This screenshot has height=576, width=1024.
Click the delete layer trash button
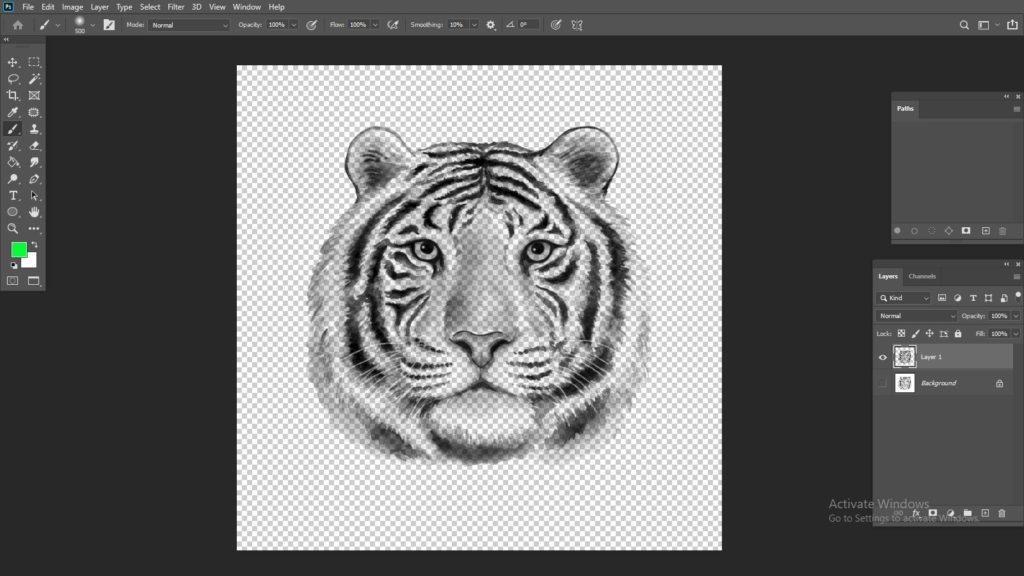1002,513
